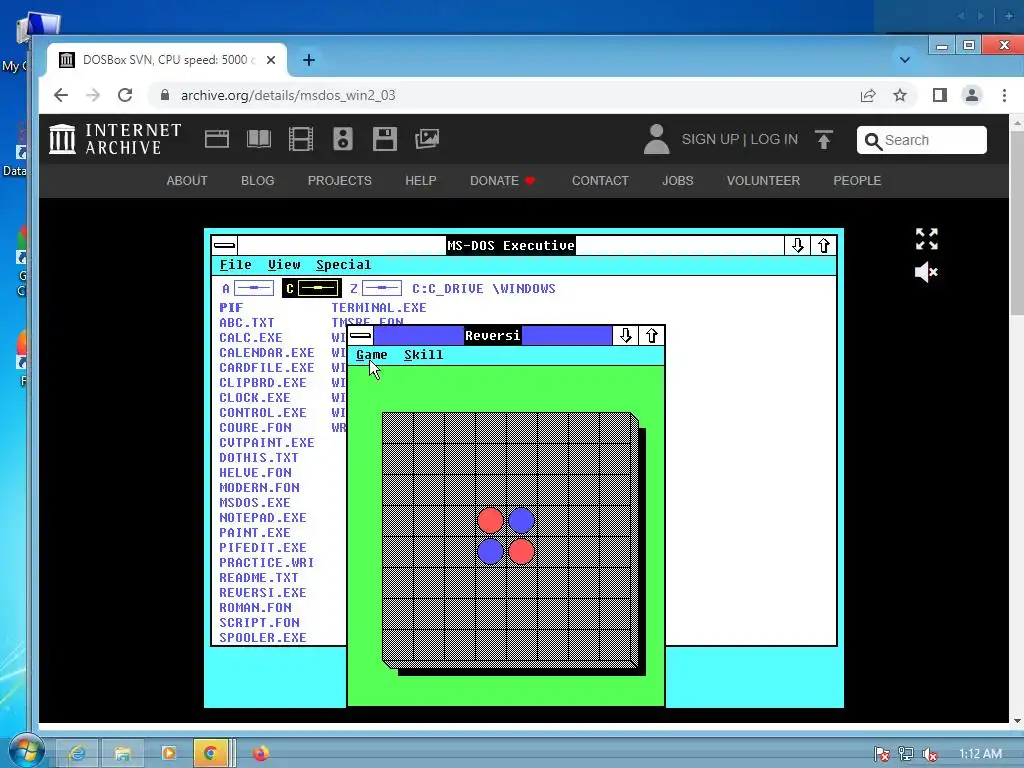Screen dimensions: 1024x768
Task: Click the VOLUNTEER navigation link
Action: pyautogui.click(x=763, y=181)
